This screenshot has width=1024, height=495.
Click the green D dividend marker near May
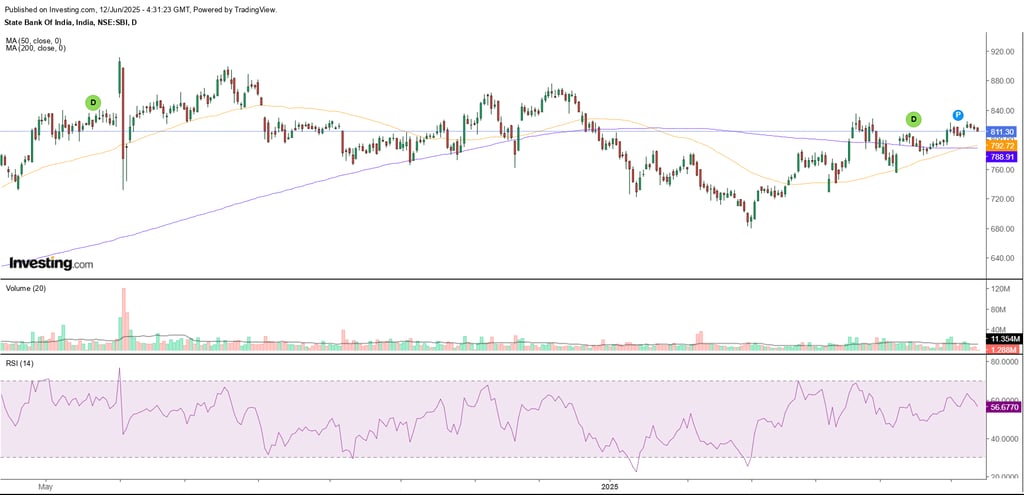click(x=93, y=103)
